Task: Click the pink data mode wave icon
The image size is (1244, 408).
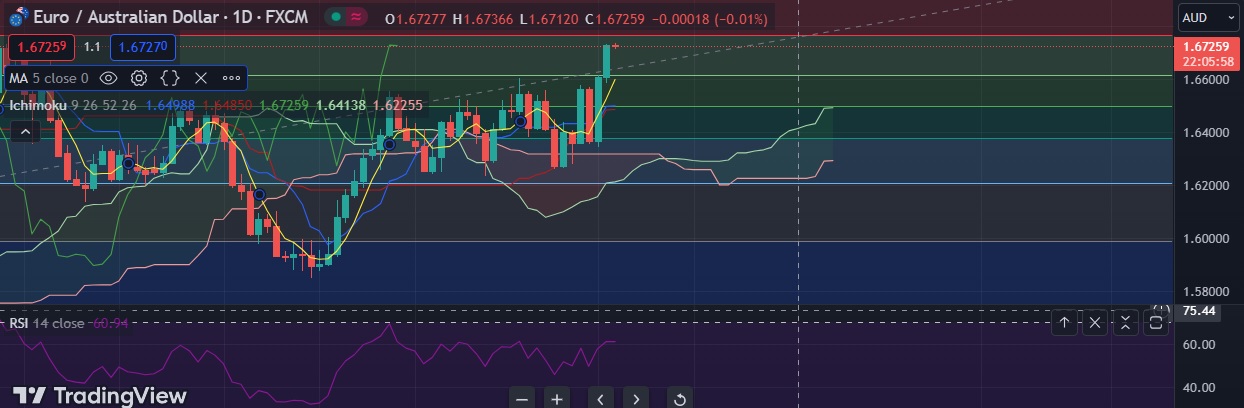Action: click(356, 17)
